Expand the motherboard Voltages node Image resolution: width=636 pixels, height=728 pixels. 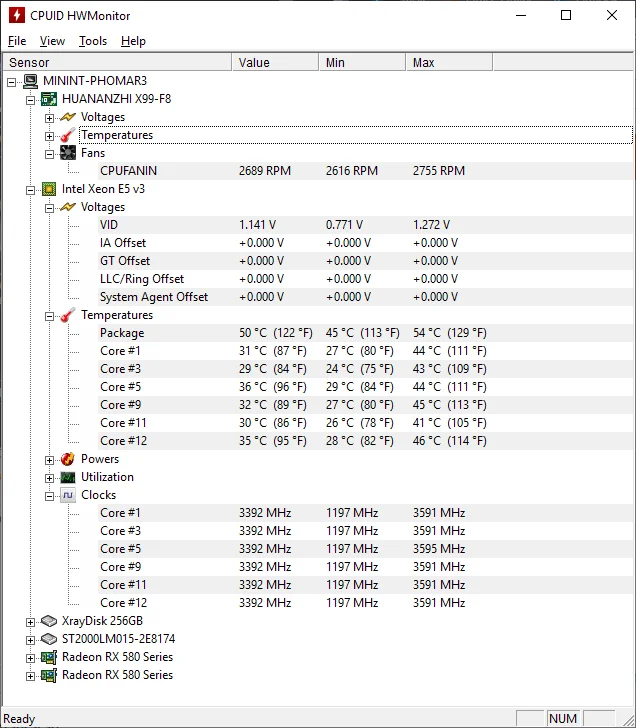click(49, 118)
